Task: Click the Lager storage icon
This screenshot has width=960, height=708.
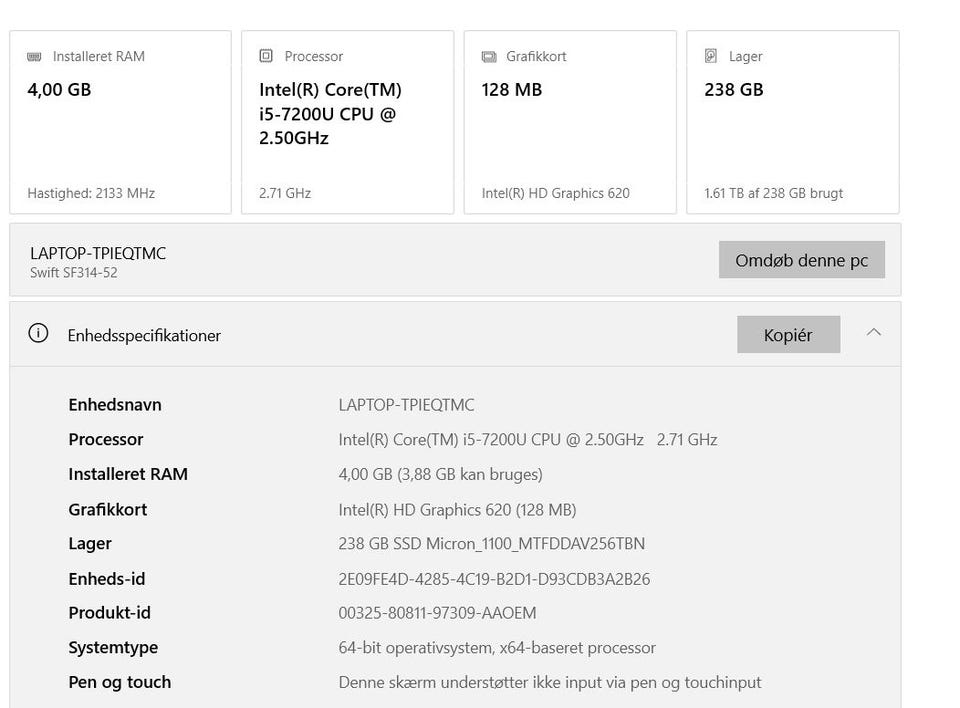Action: click(x=711, y=56)
